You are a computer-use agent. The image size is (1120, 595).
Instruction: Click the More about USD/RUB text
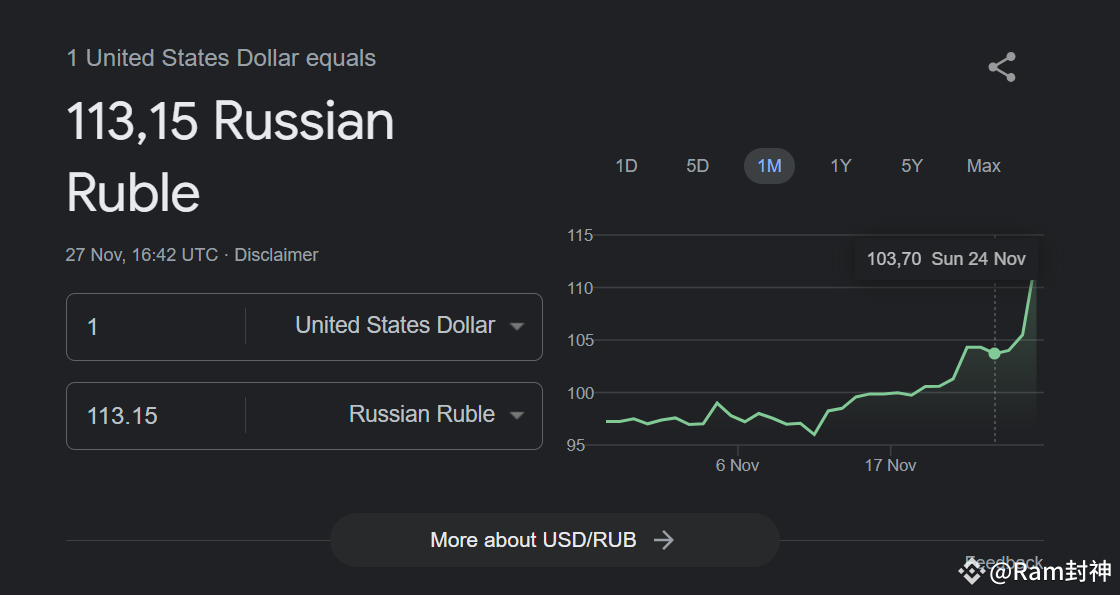(x=533, y=540)
